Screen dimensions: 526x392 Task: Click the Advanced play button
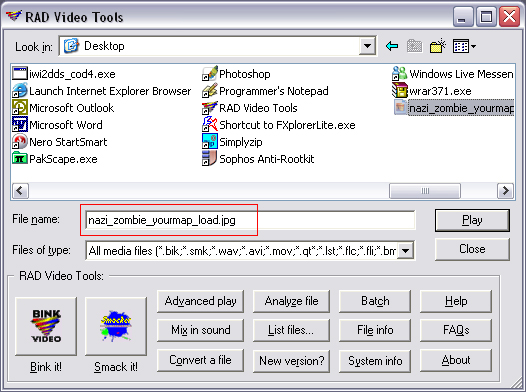point(201,301)
